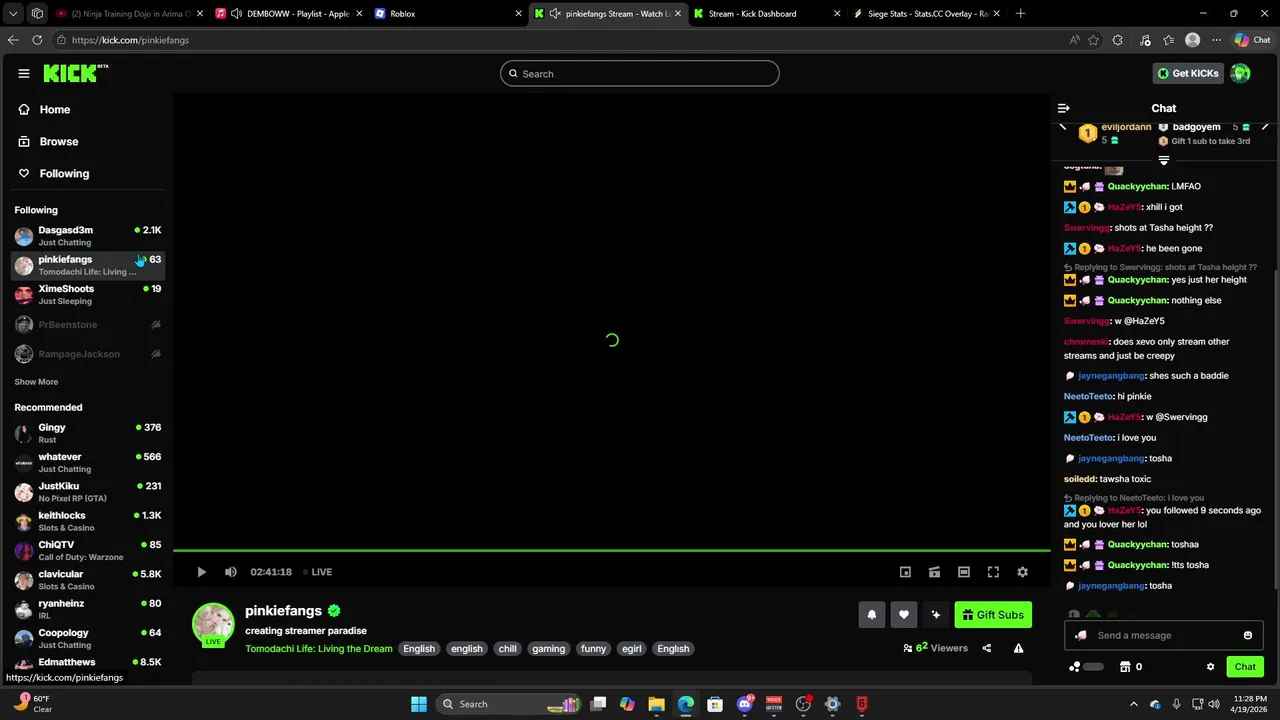Expand the gift leaderboard dropdown

click(1164, 160)
